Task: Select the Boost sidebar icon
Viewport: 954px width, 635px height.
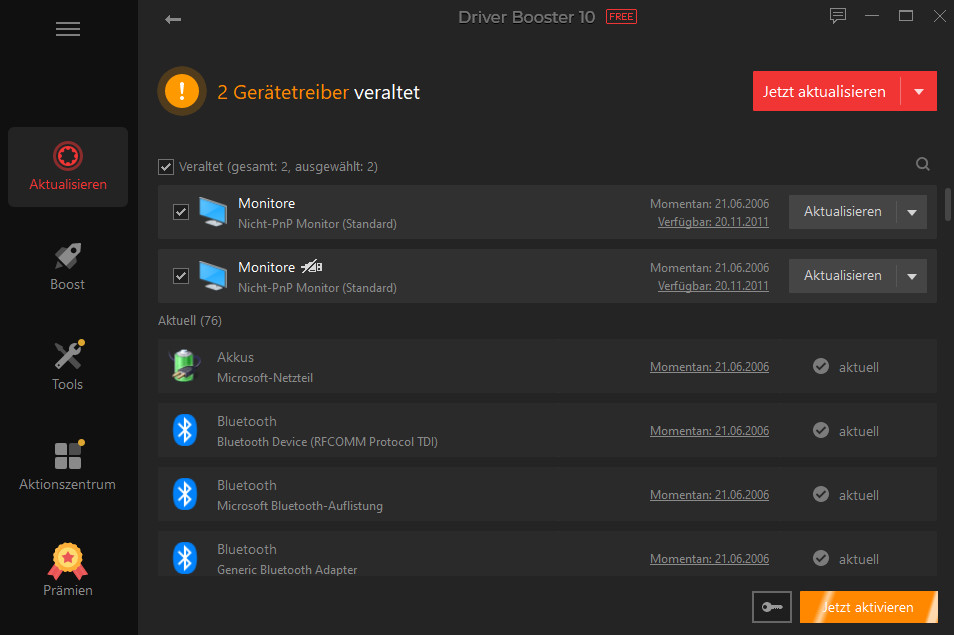Action: pyautogui.click(x=67, y=265)
